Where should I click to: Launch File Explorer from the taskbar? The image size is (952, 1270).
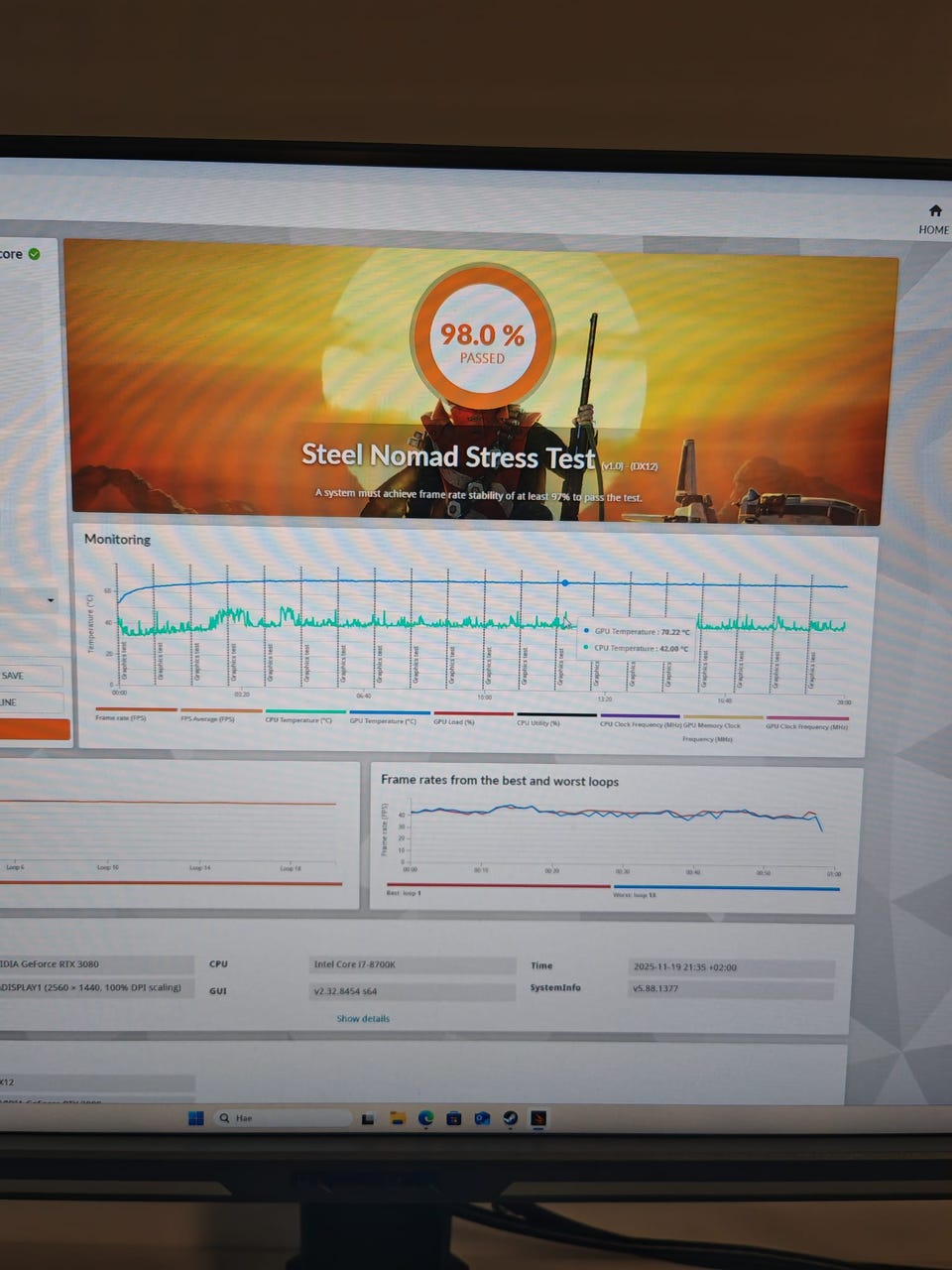[397, 1119]
